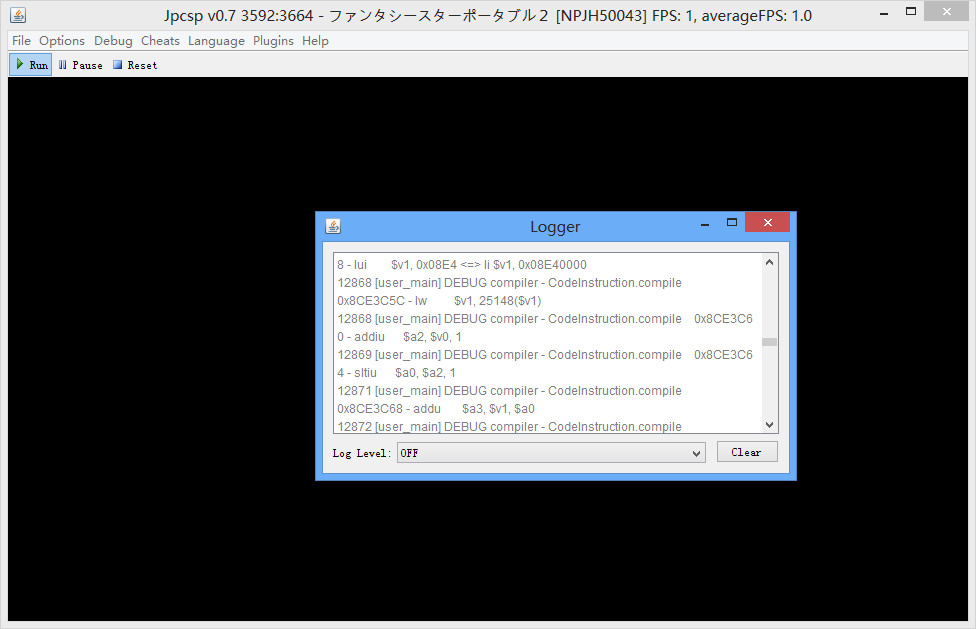Click the Jpcsp Java icon in title bar
Image resolution: width=976 pixels, height=629 pixels.
coord(18,15)
